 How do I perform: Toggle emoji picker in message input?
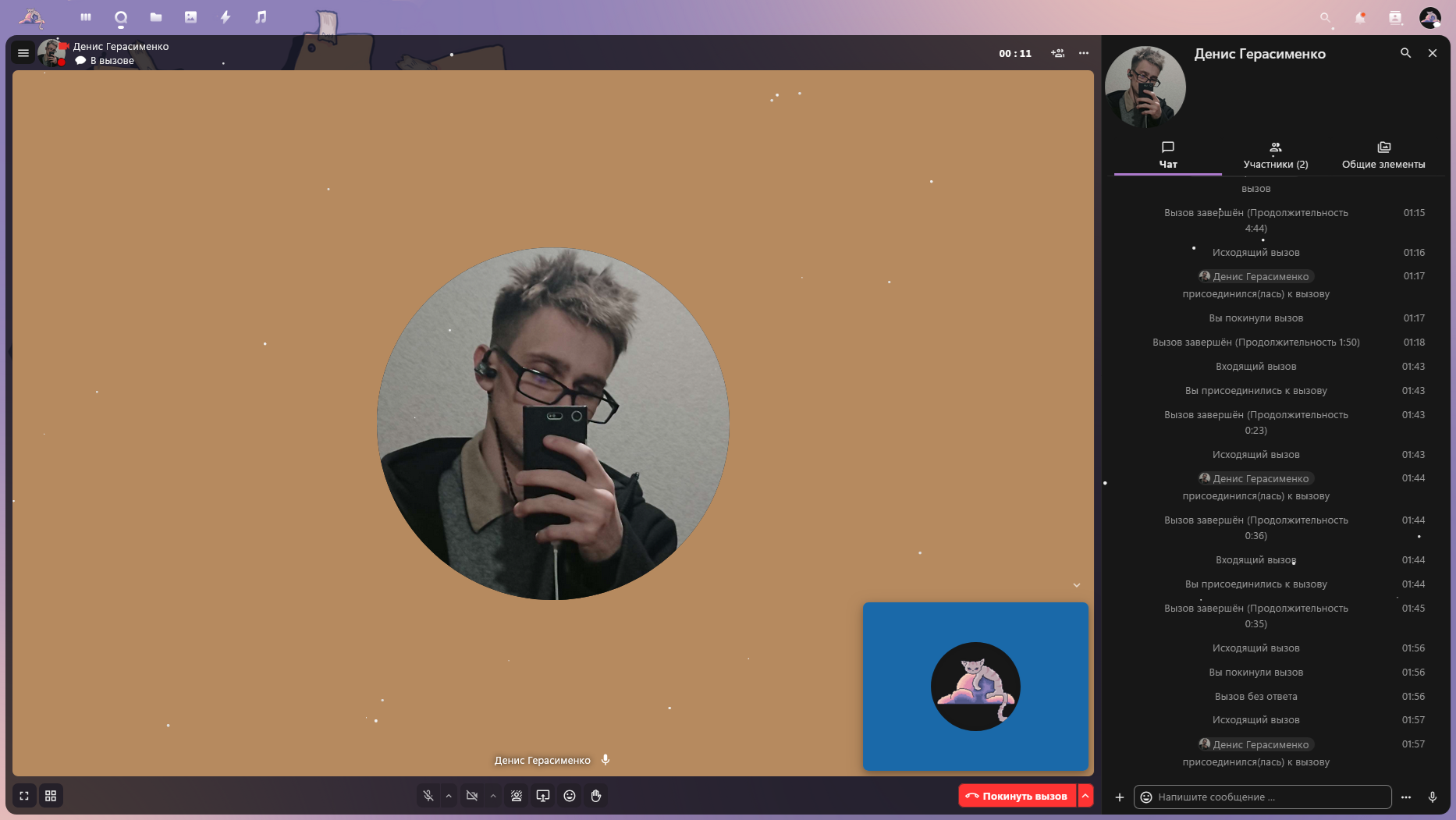coord(1145,797)
